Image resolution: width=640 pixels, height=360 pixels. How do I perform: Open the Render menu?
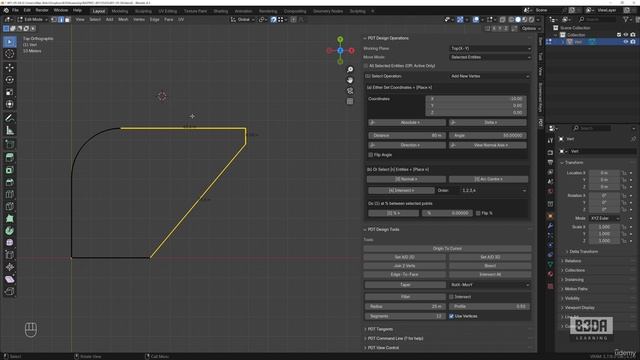pyautogui.click(x=42, y=10)
